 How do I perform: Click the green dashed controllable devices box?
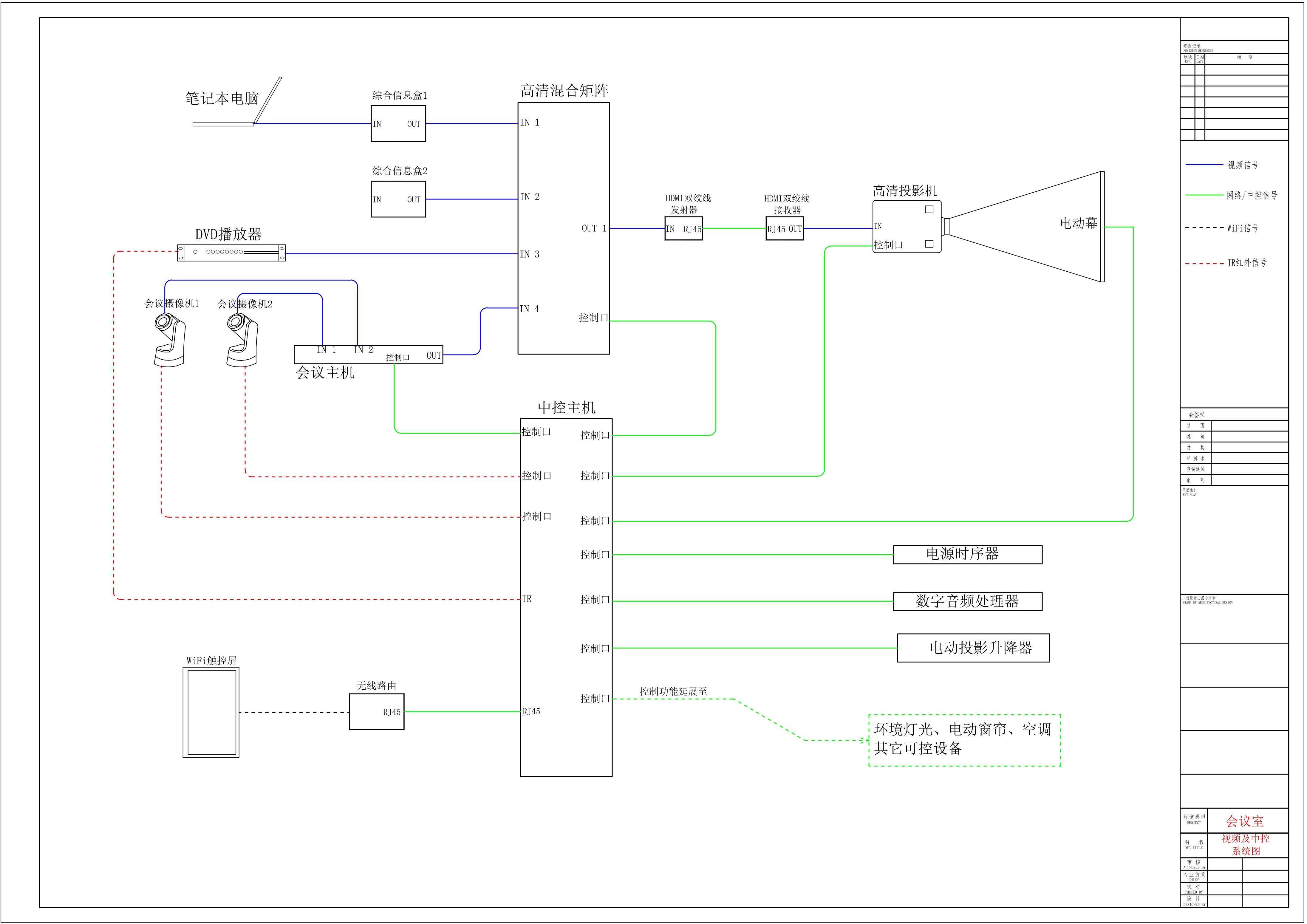coord(964,740)
